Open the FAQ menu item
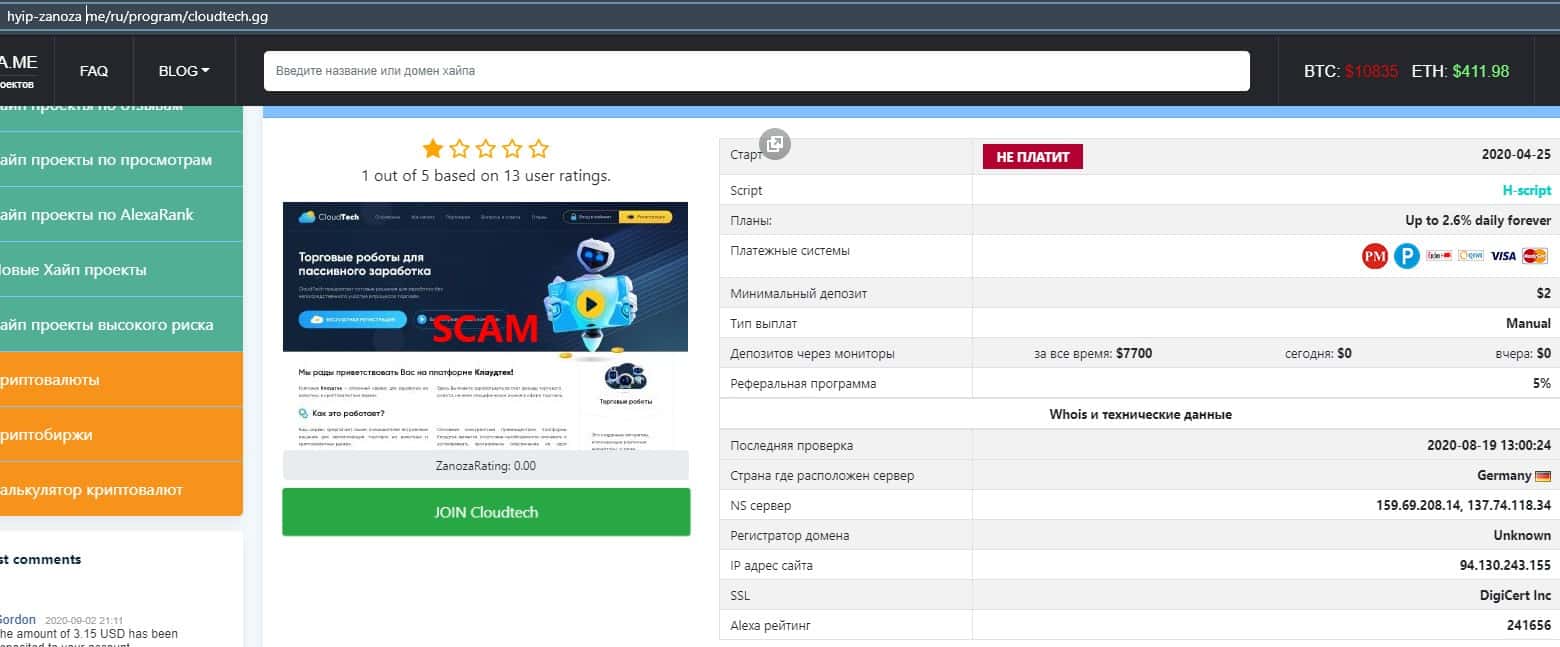This screenshot has width=1560, height=647. coord(94,71)
